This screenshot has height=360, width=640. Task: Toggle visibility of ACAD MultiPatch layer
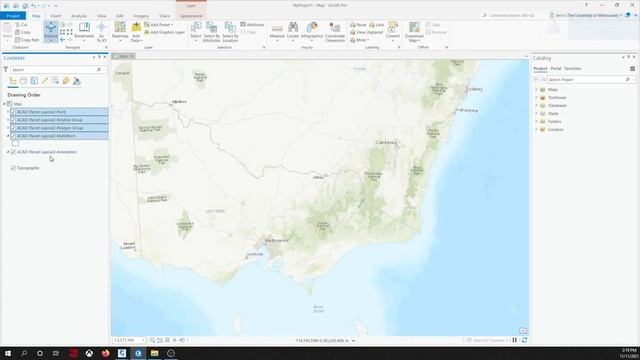[13, 136]
